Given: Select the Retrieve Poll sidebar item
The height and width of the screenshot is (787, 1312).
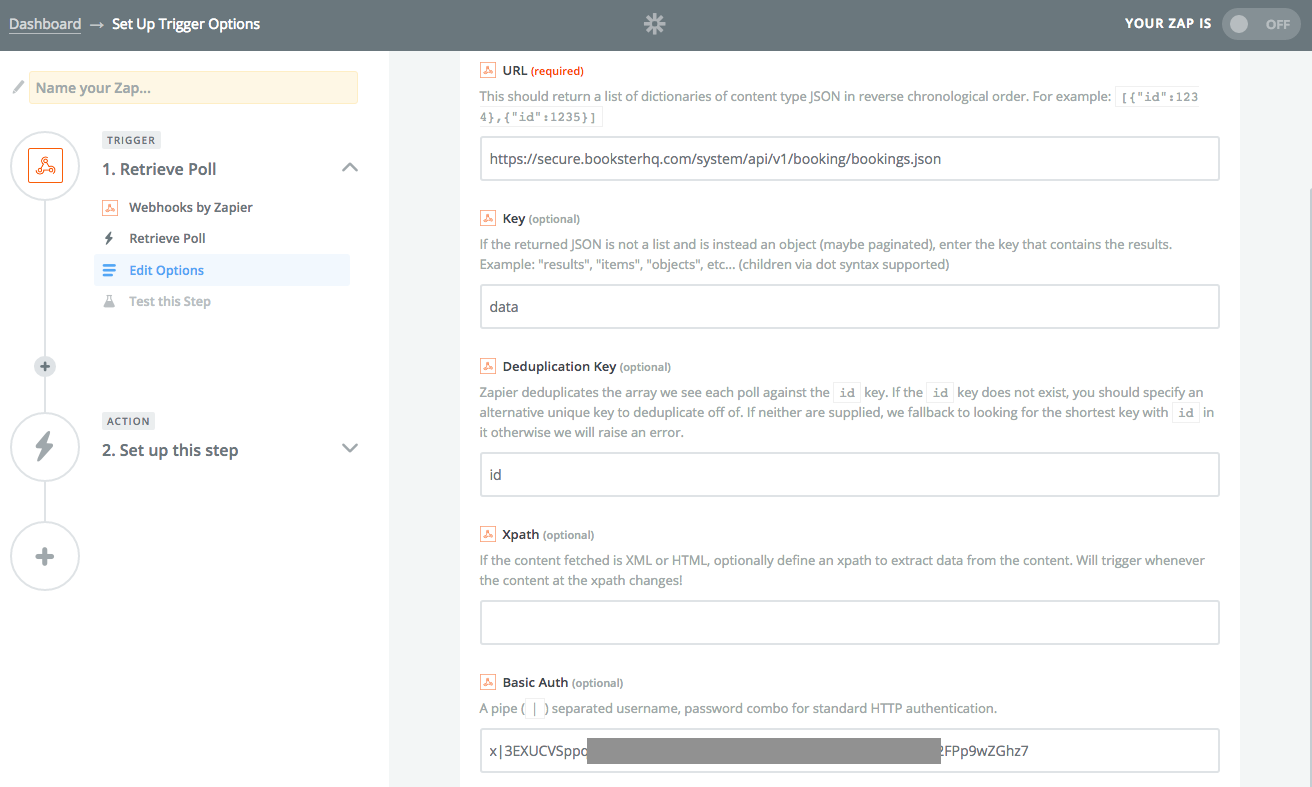Looking at the screenshot, I should [167, 239].
